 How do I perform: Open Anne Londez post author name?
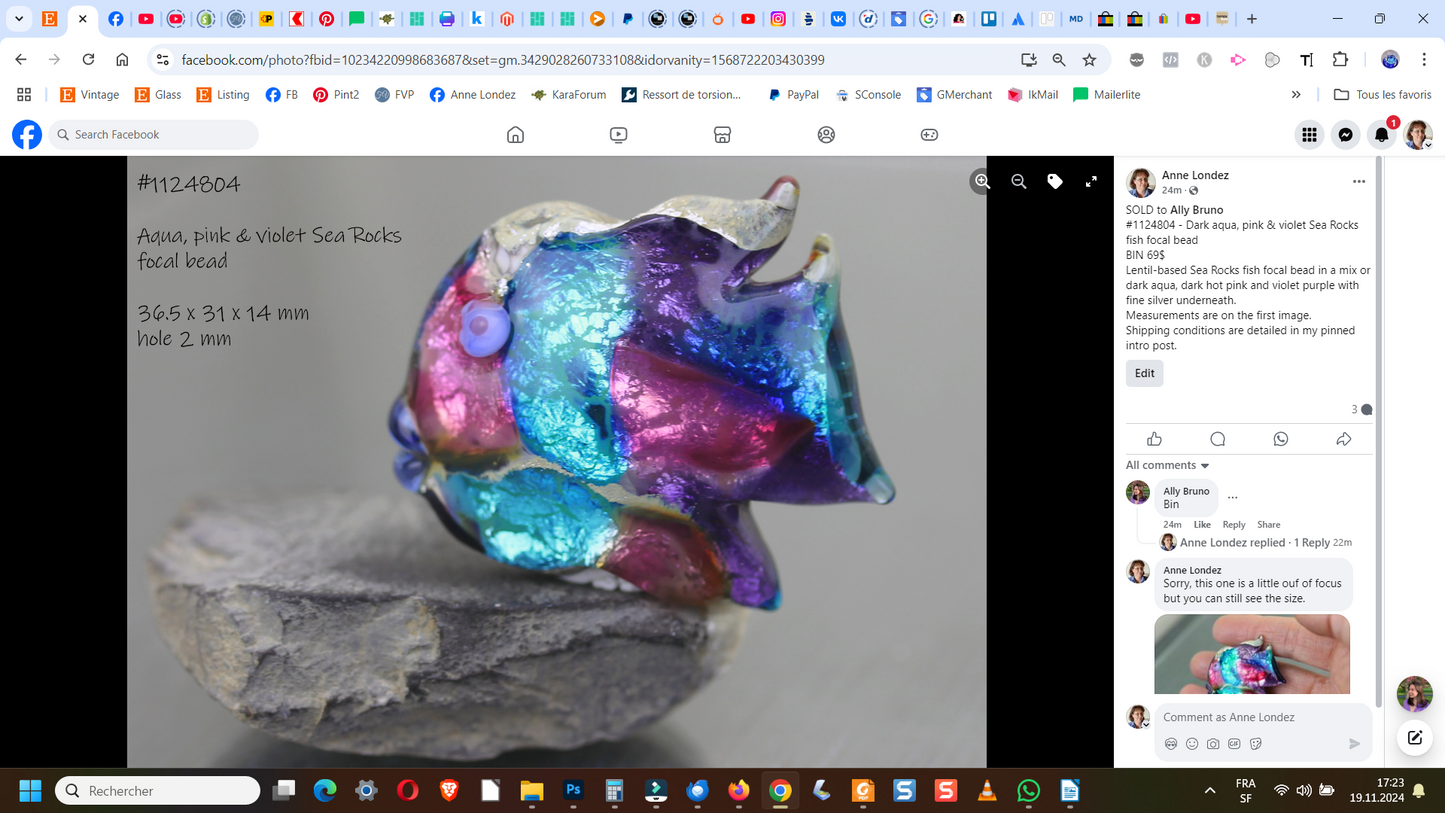click(x=1195, y=175)
